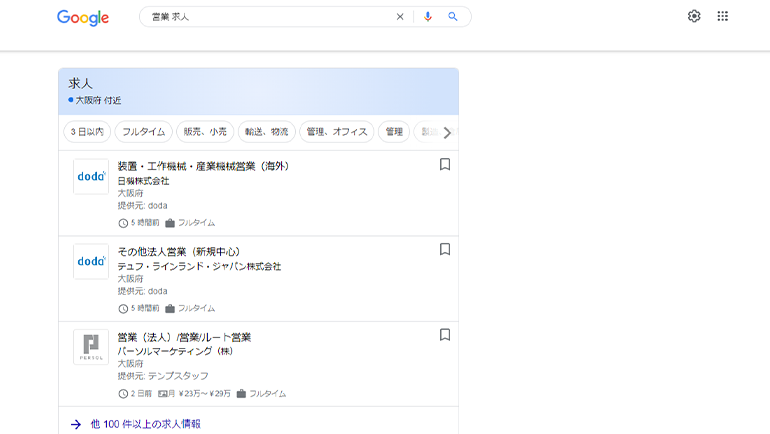Start voice search with microphone icon
Screen dimensions: 770x434
(428, 17)
